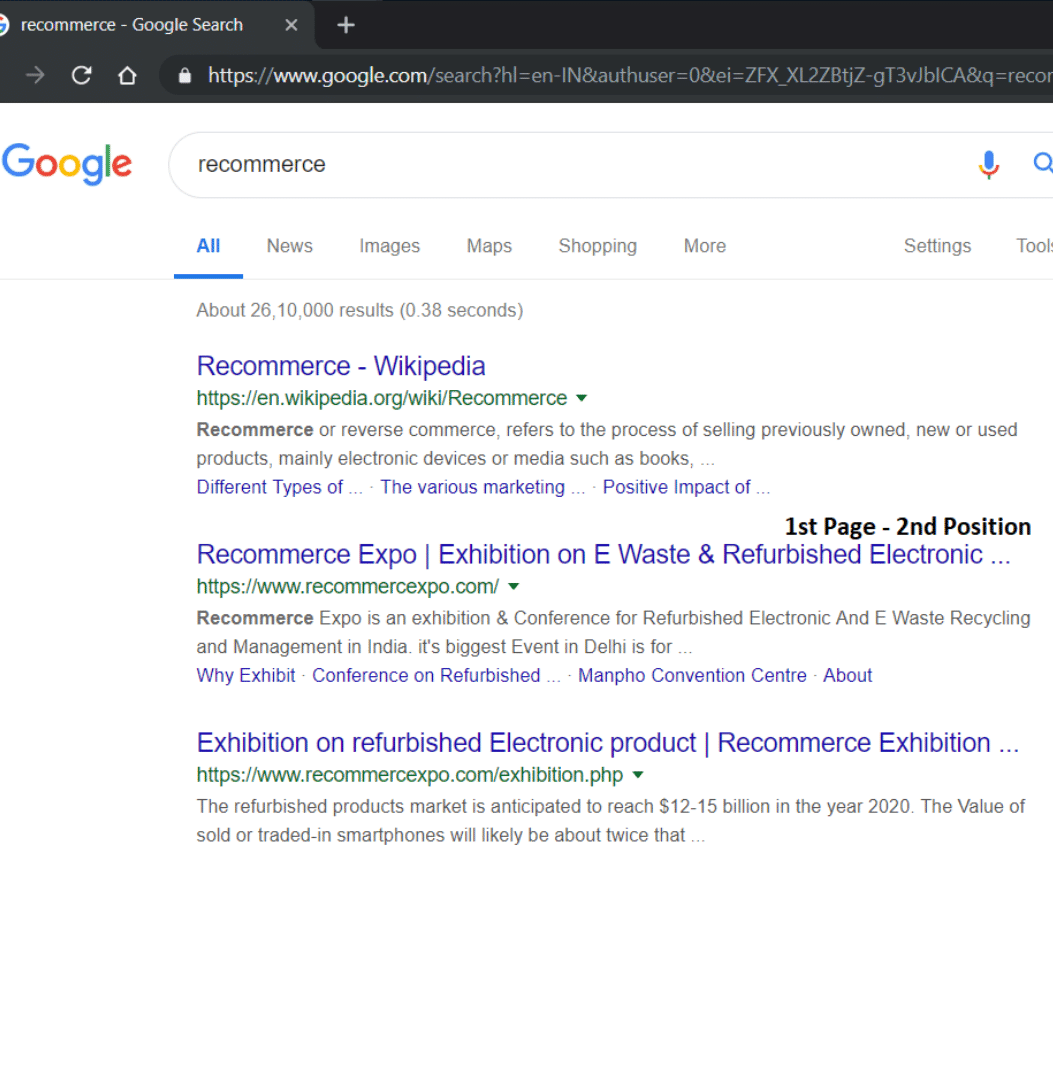Open a new tab with plus button

click(x=346, y=25)
